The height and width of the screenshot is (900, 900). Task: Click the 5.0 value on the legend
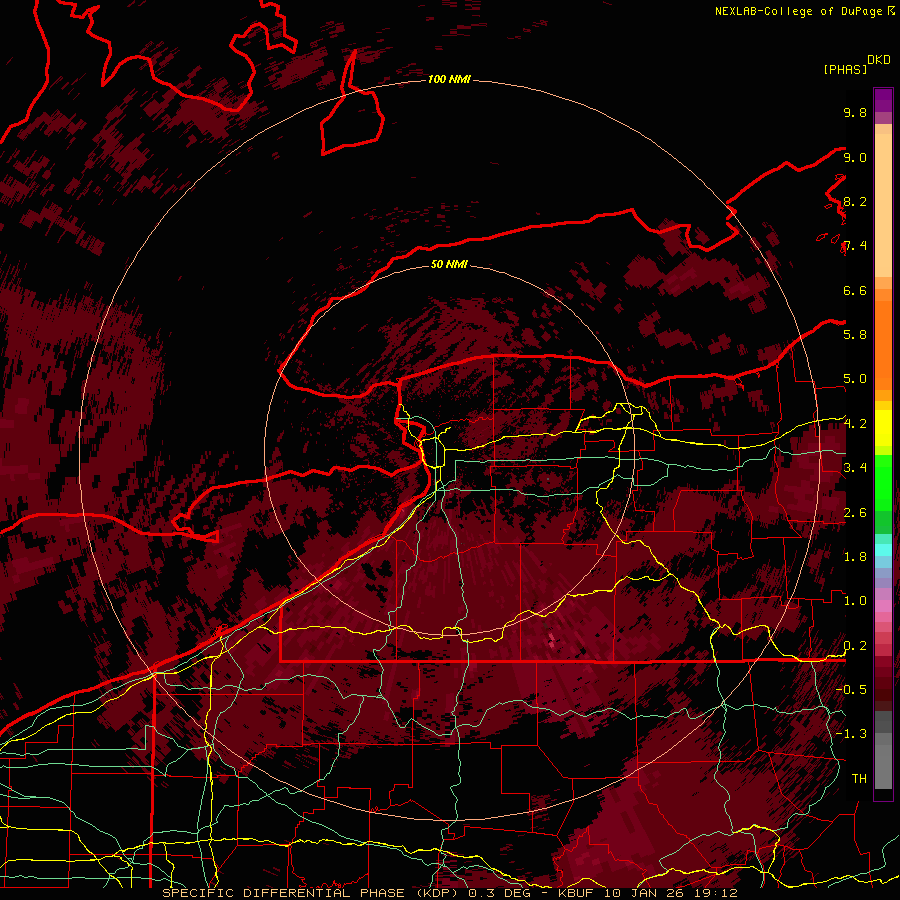coord(855,379)
